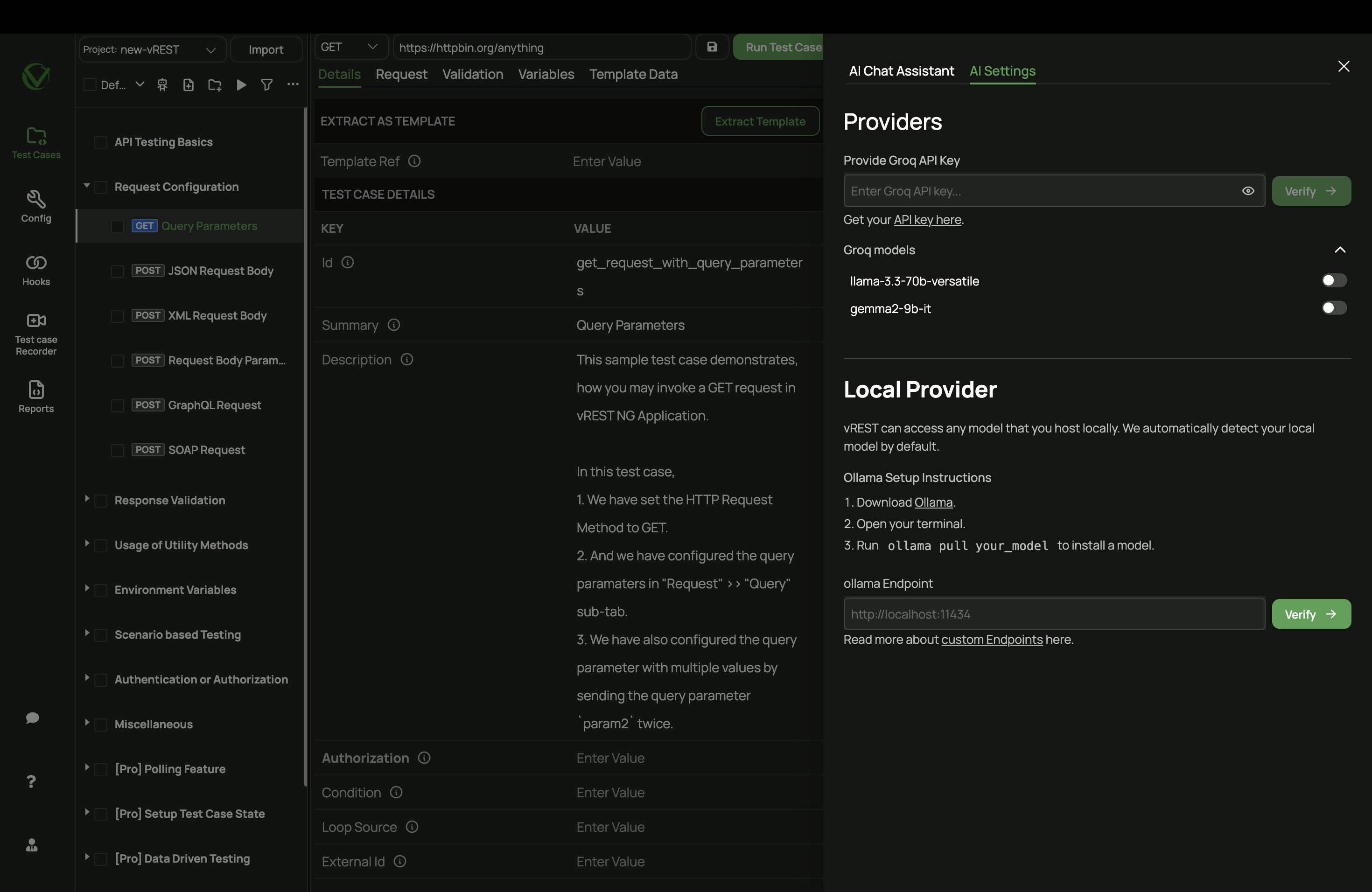
Task: Expand the Usage of Utility Methods suite
Action: (86, 544)
